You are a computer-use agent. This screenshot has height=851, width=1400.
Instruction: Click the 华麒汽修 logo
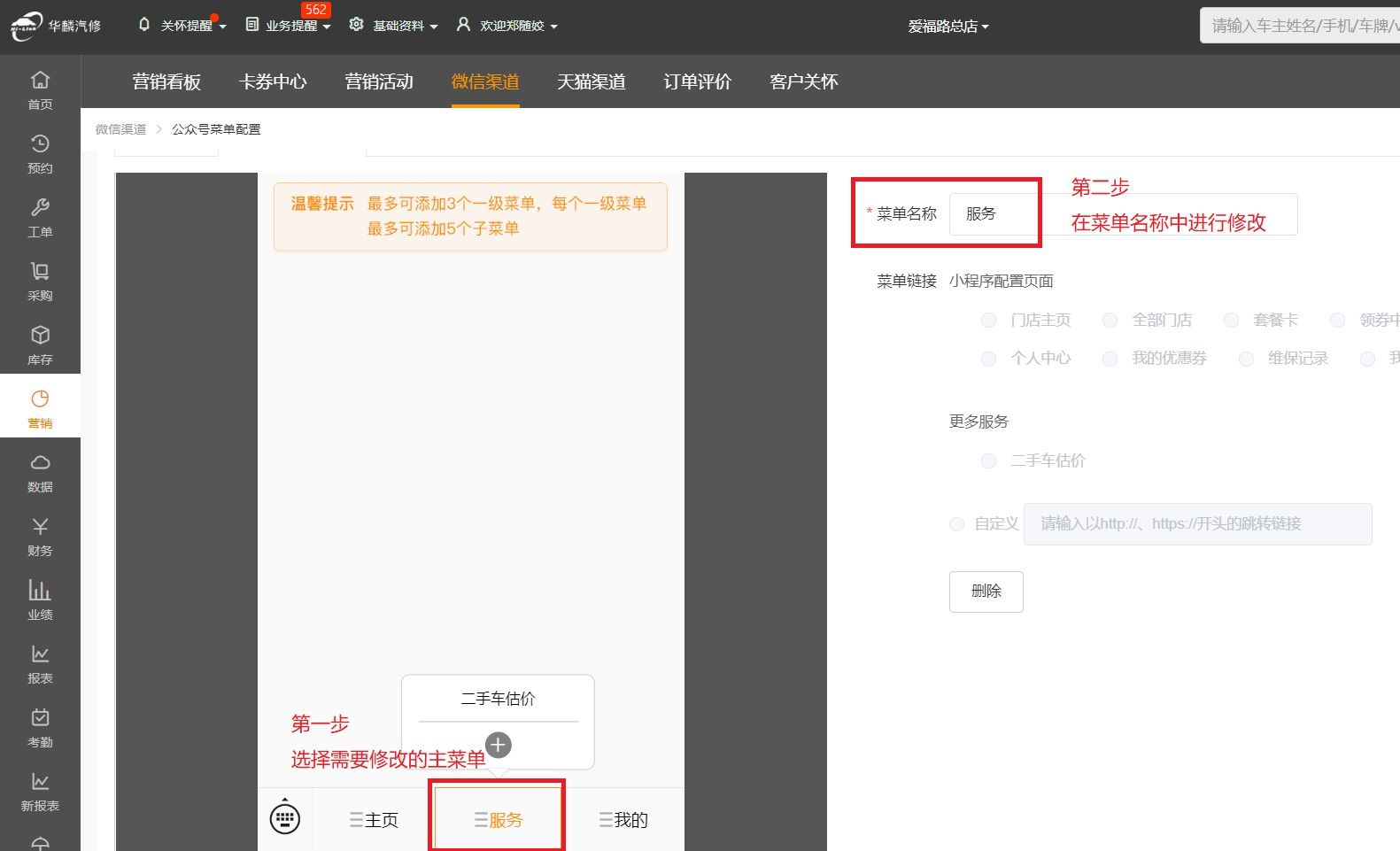click(x=55, y=26)
